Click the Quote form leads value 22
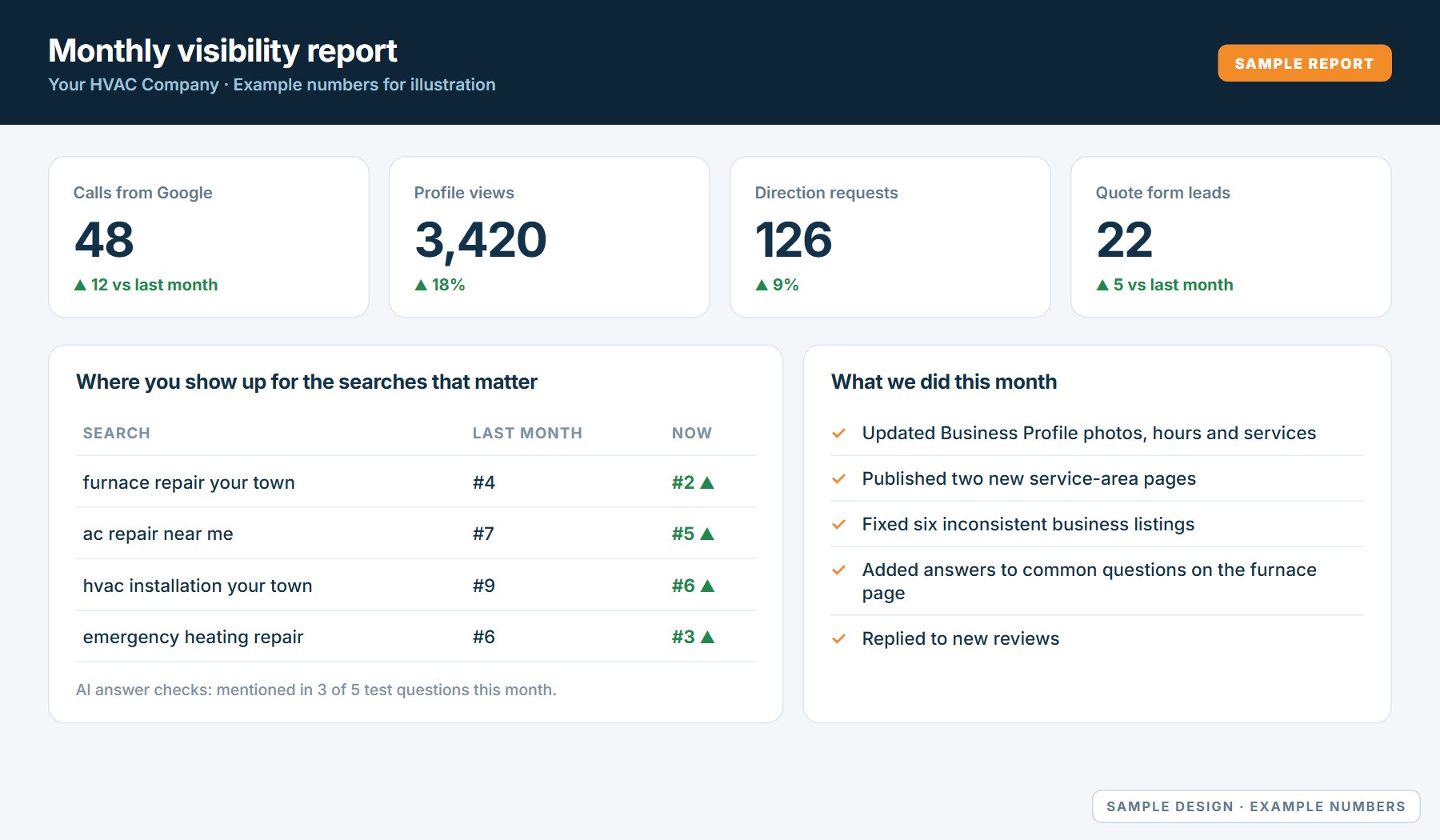 tap(1124, 240)
